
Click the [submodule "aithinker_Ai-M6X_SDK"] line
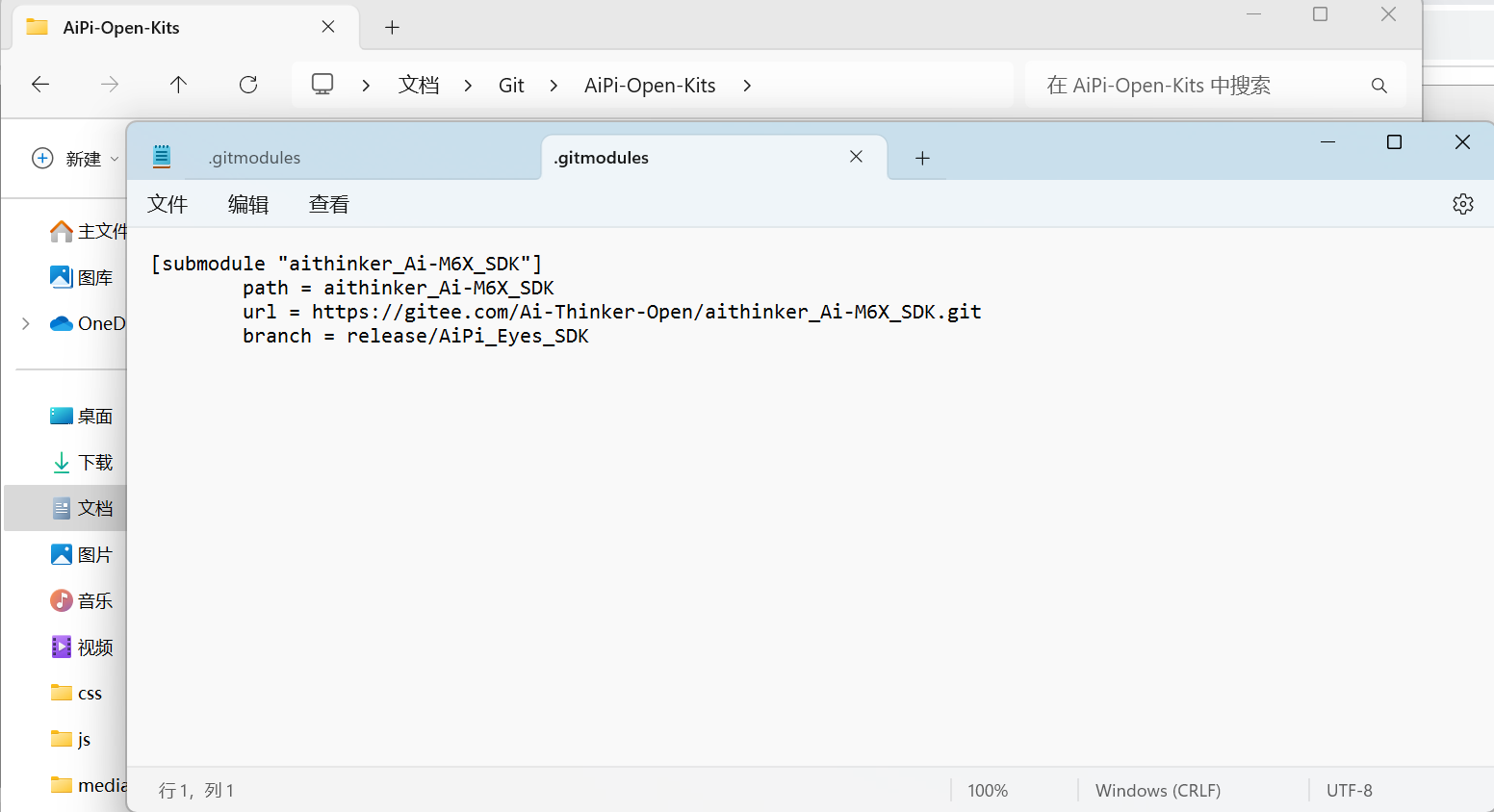(347, 264)
